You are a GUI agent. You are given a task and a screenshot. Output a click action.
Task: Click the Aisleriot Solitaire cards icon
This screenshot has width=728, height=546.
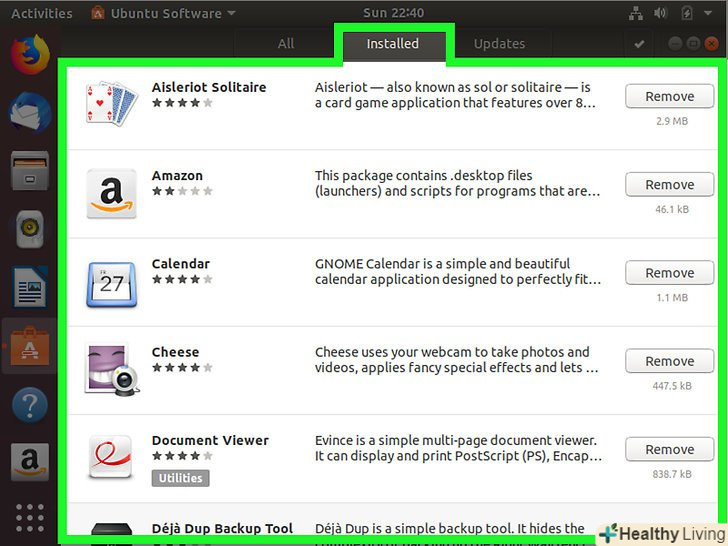(x=112, y=104)
